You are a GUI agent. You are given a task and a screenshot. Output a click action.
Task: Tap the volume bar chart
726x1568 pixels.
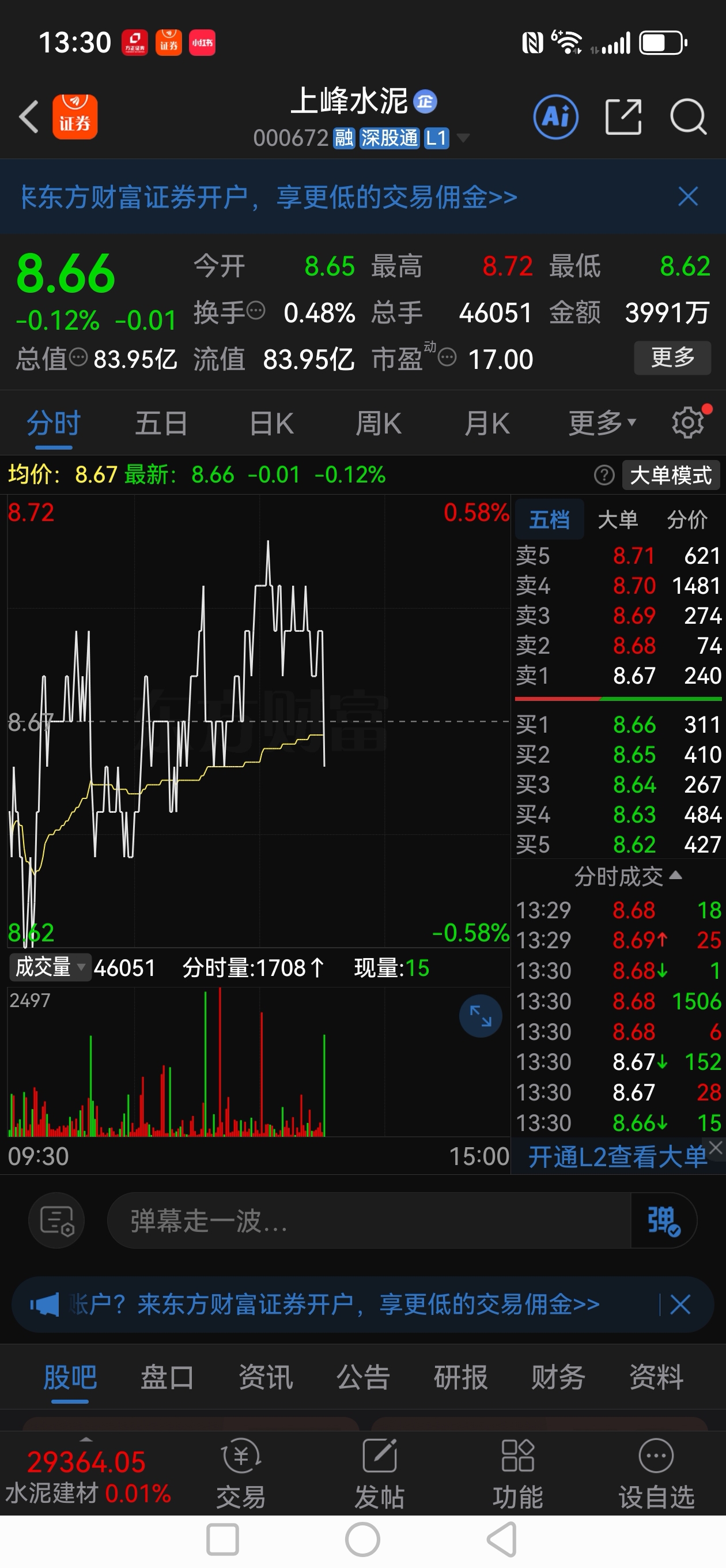pyautogui.click(x=258, y=1062)
